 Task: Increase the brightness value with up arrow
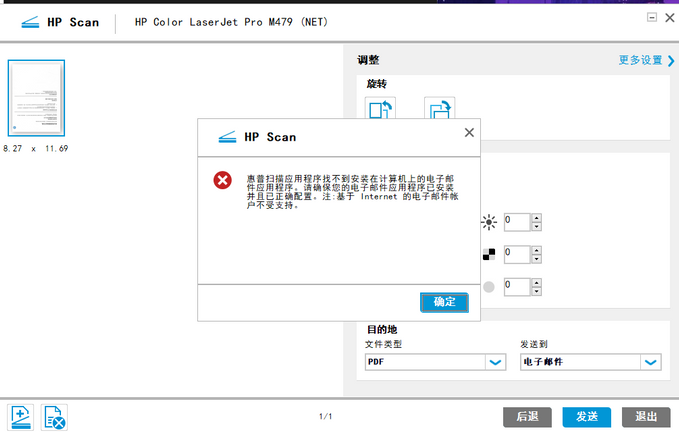[537, 218]
